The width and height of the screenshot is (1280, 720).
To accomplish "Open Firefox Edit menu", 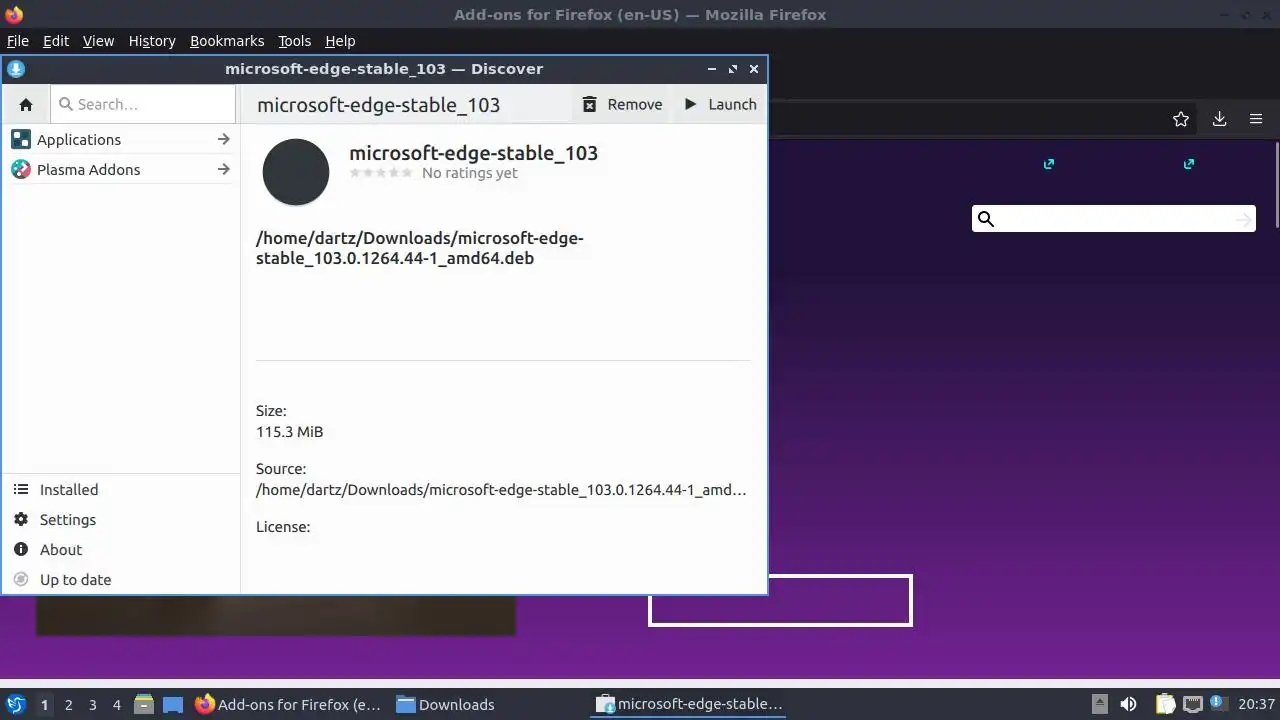I will tap(56, 41).
